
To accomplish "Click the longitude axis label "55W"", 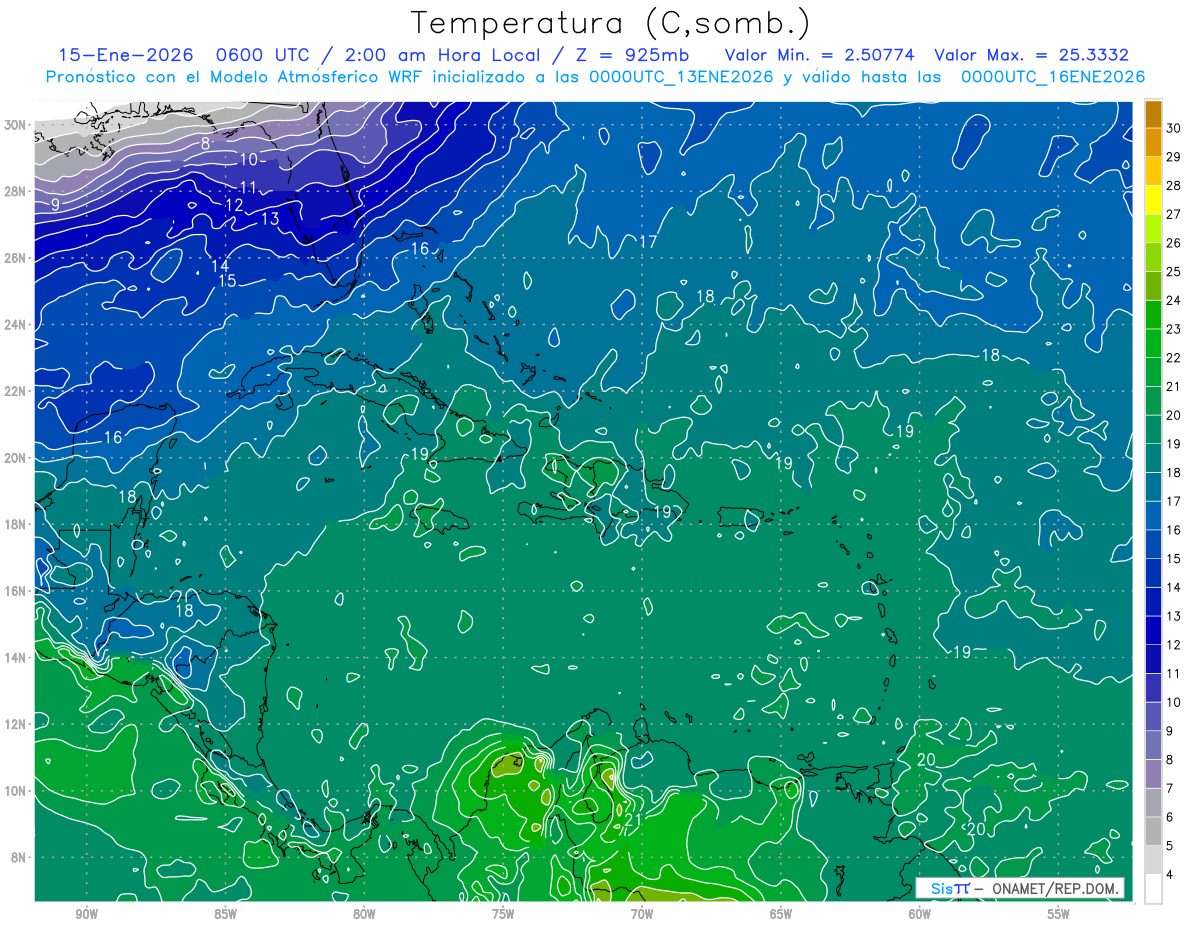I will 1059,914.
